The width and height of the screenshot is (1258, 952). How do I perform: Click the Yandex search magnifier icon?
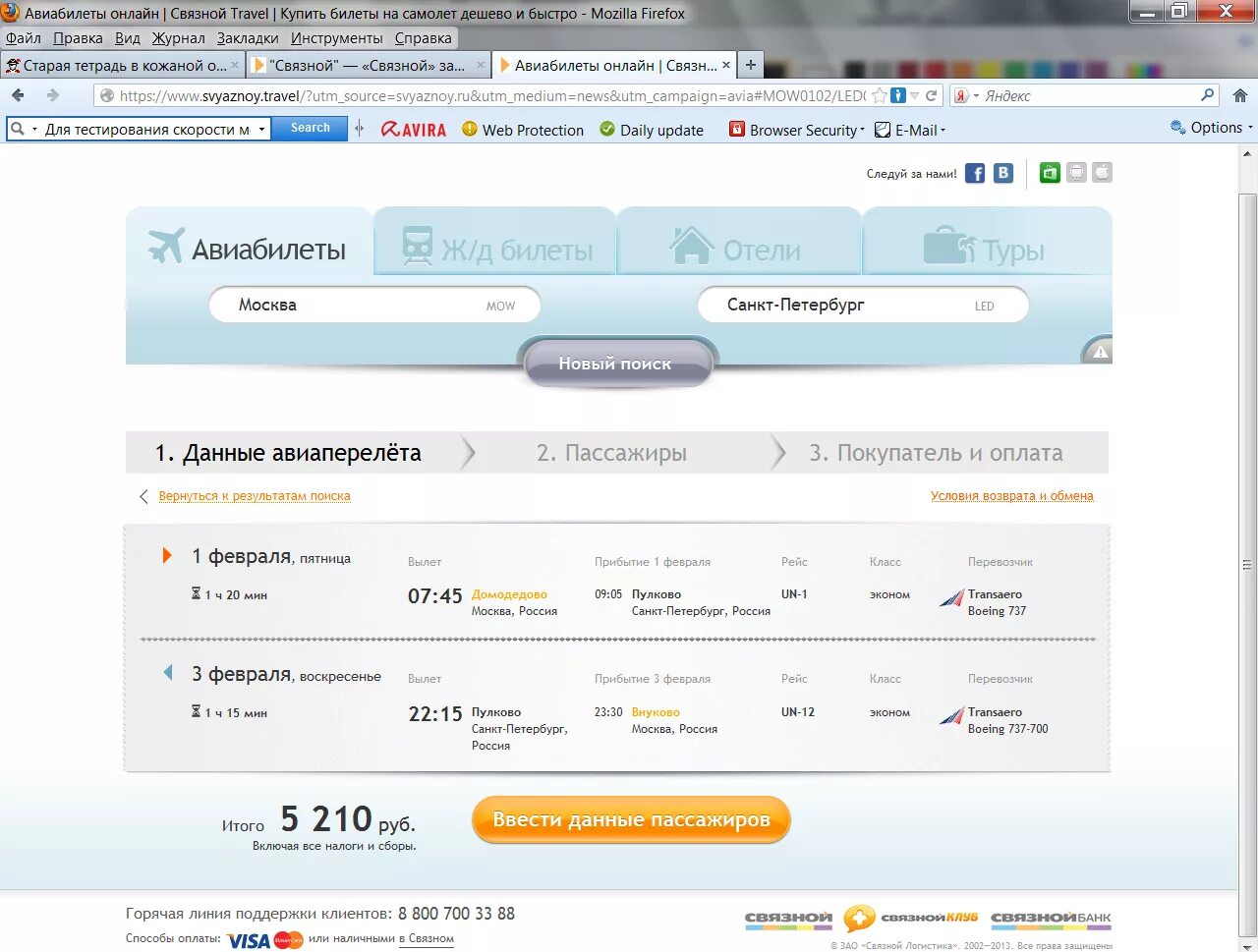(1208, 95)
